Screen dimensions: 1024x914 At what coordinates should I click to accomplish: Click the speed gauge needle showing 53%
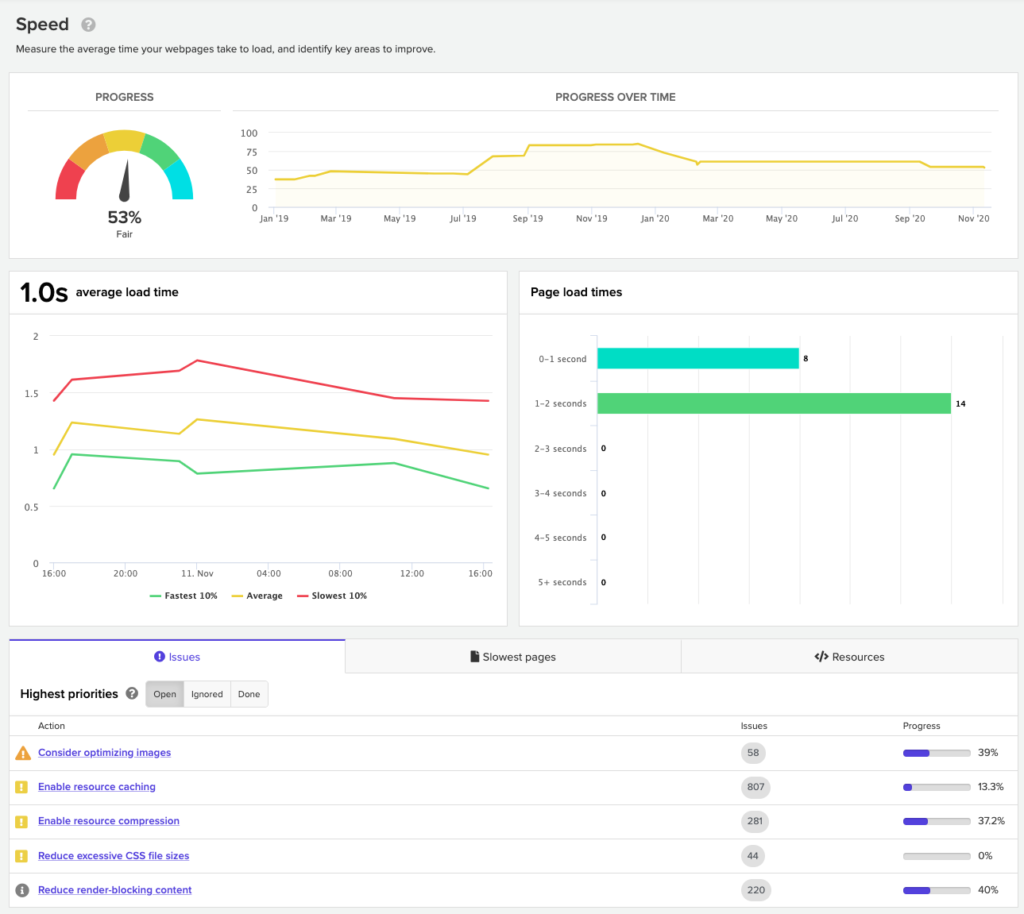pyautogui.click(x=125, y=180)
